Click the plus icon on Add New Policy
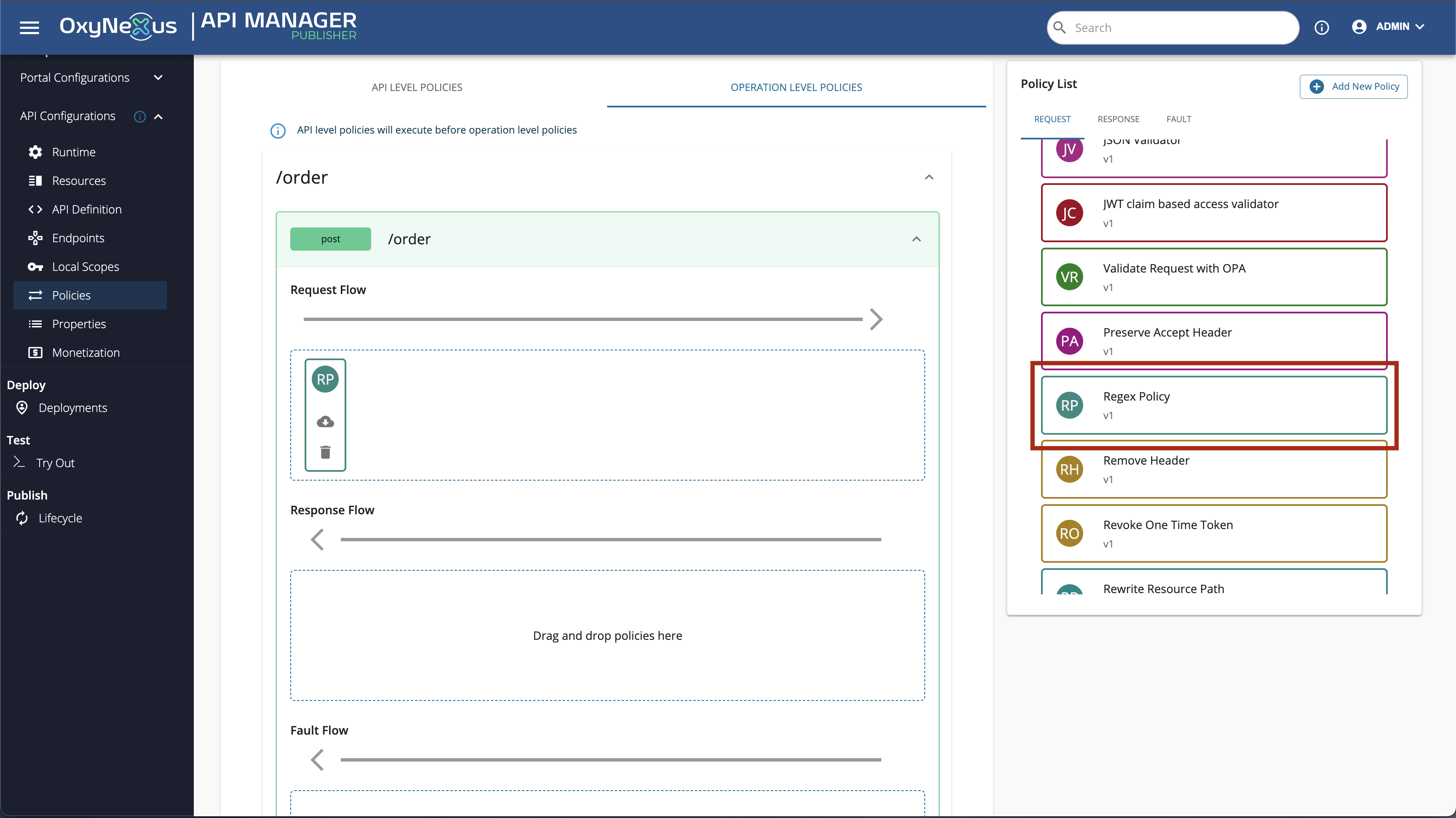This screenshot has width=1456, height=818. coord(1317,86)
